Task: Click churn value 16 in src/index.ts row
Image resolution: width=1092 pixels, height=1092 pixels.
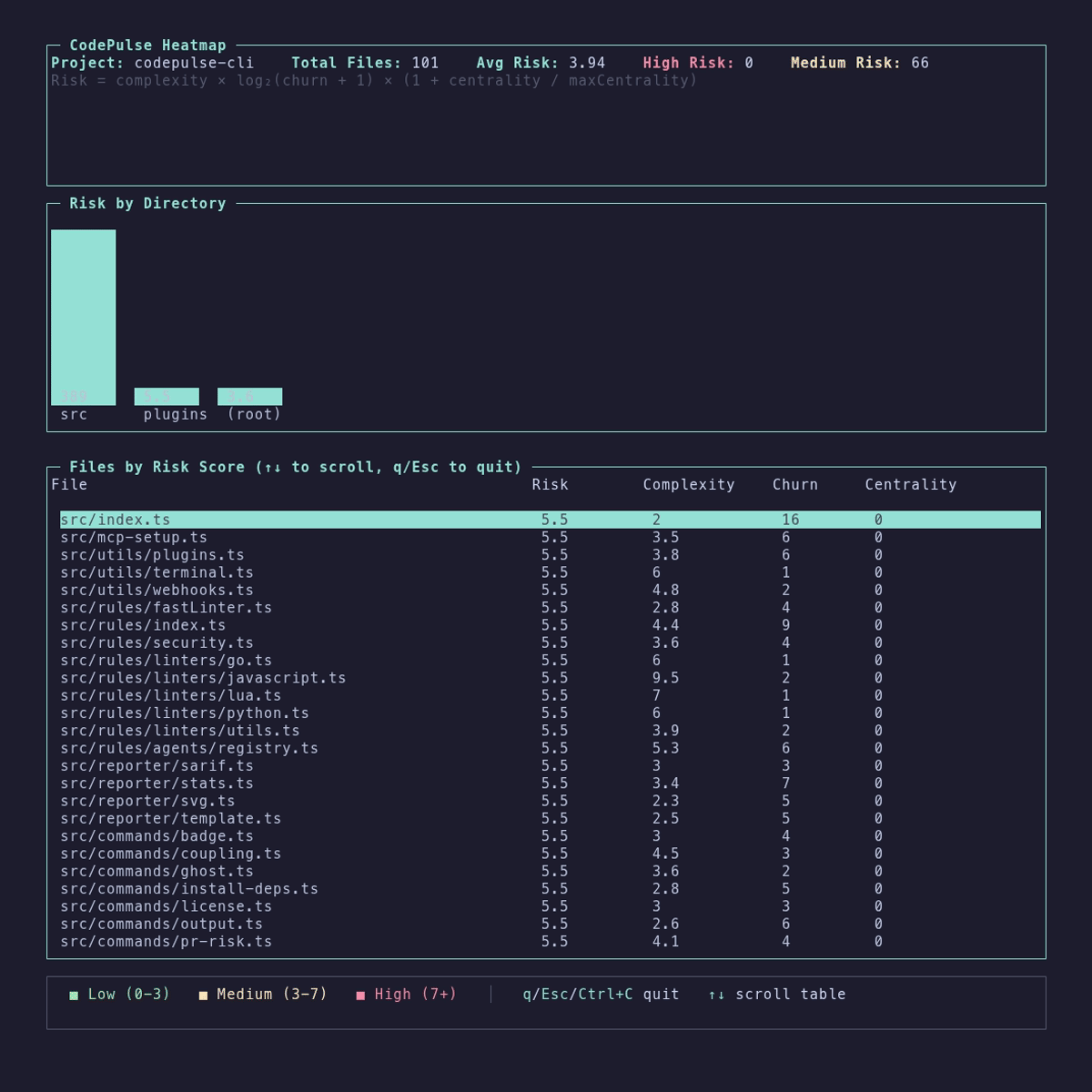Action: point(791,520)
